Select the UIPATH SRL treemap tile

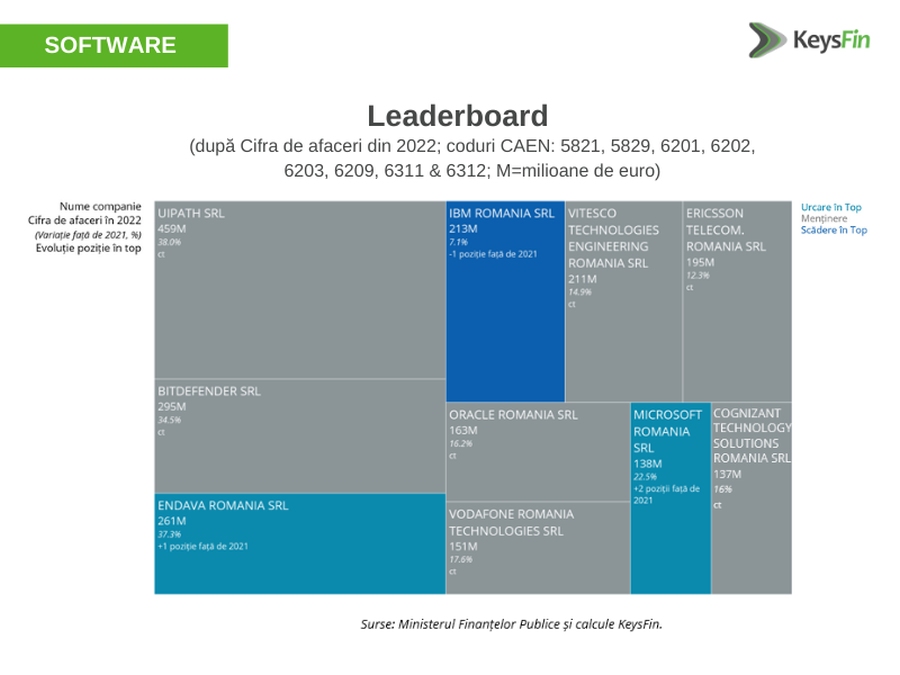[x=299, y=290]
